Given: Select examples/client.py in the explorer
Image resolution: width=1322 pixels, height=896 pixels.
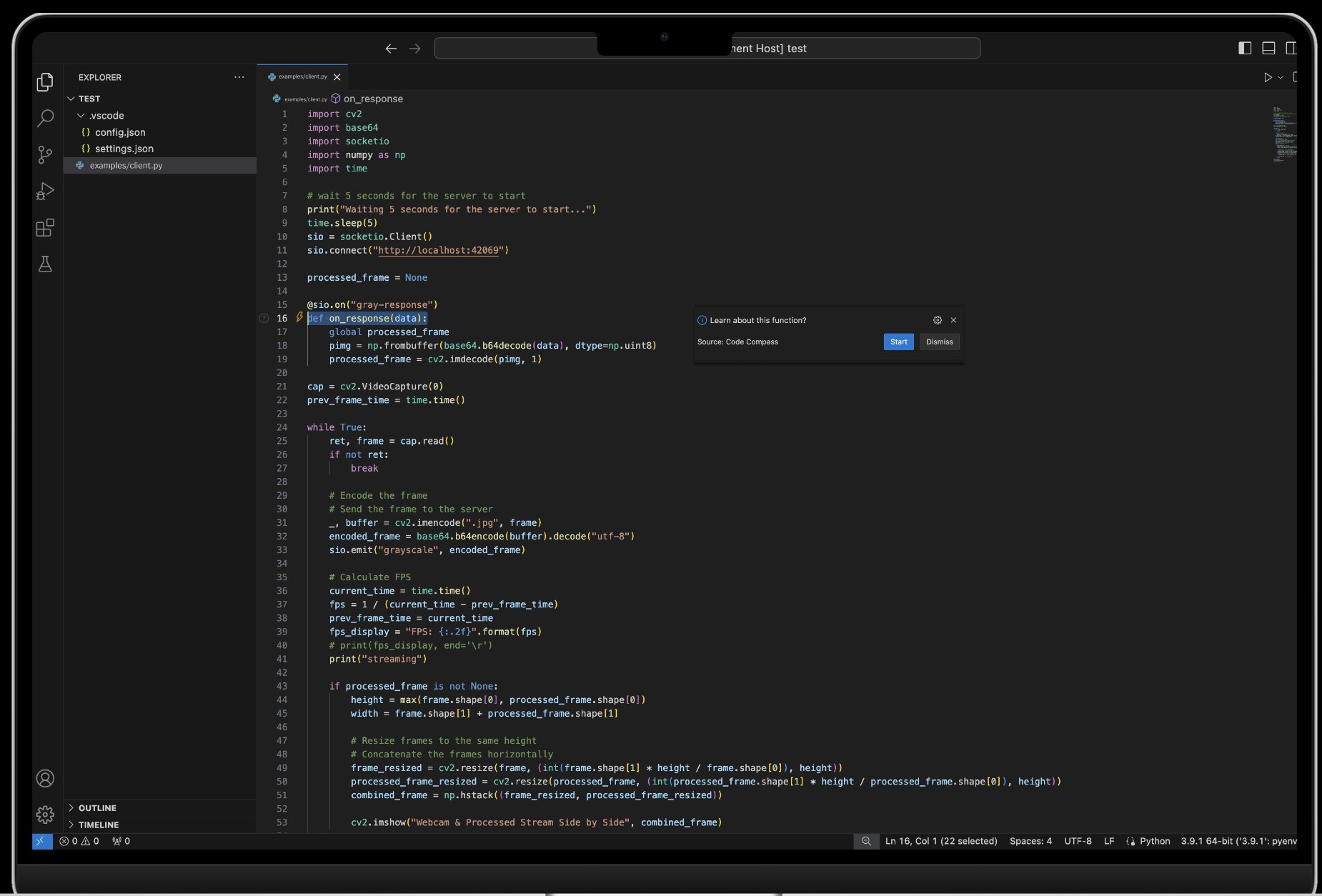Looking at the screenshot, I should tap(160, 165).
